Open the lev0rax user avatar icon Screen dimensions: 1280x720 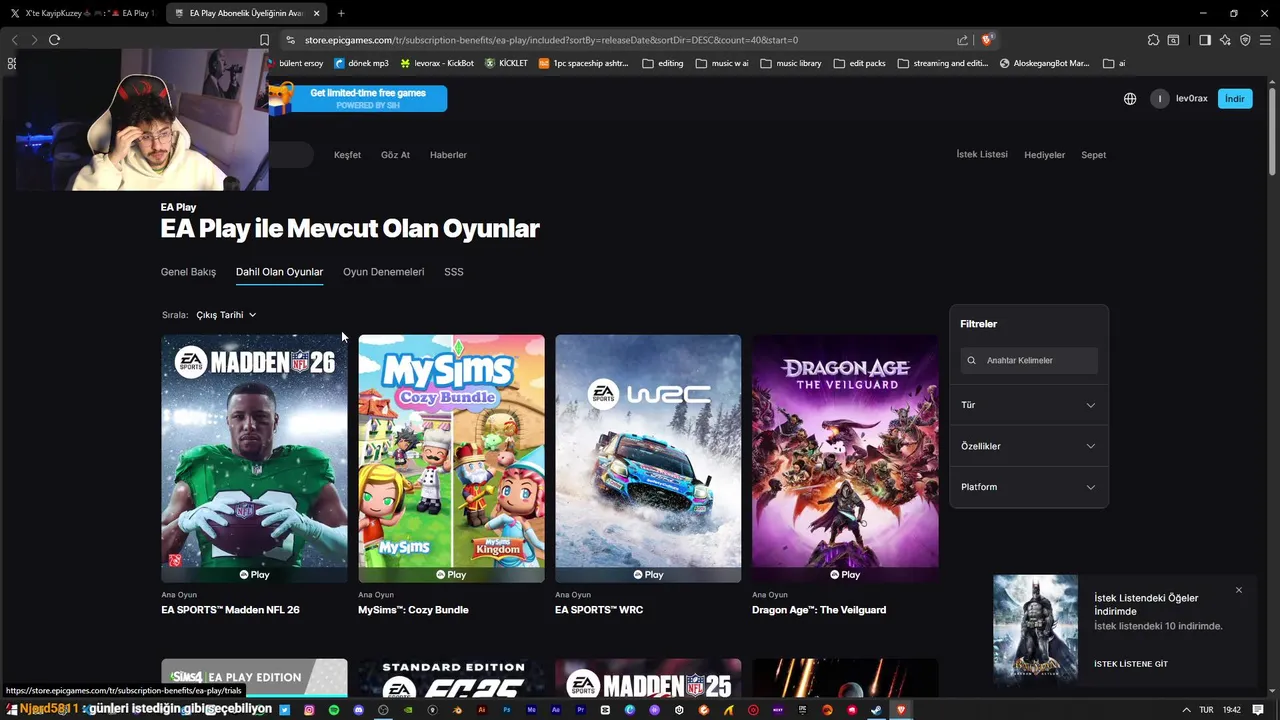coord(1159,99)
